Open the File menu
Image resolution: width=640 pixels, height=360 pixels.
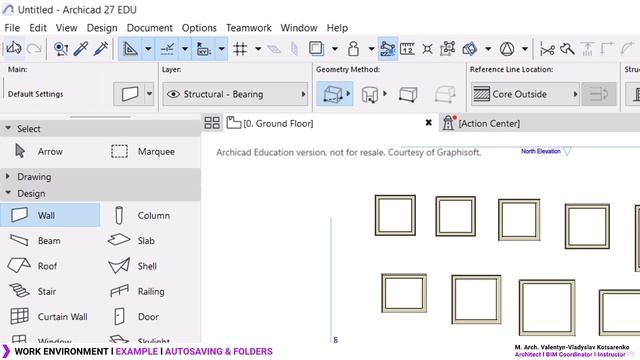(x=12, y=28)
